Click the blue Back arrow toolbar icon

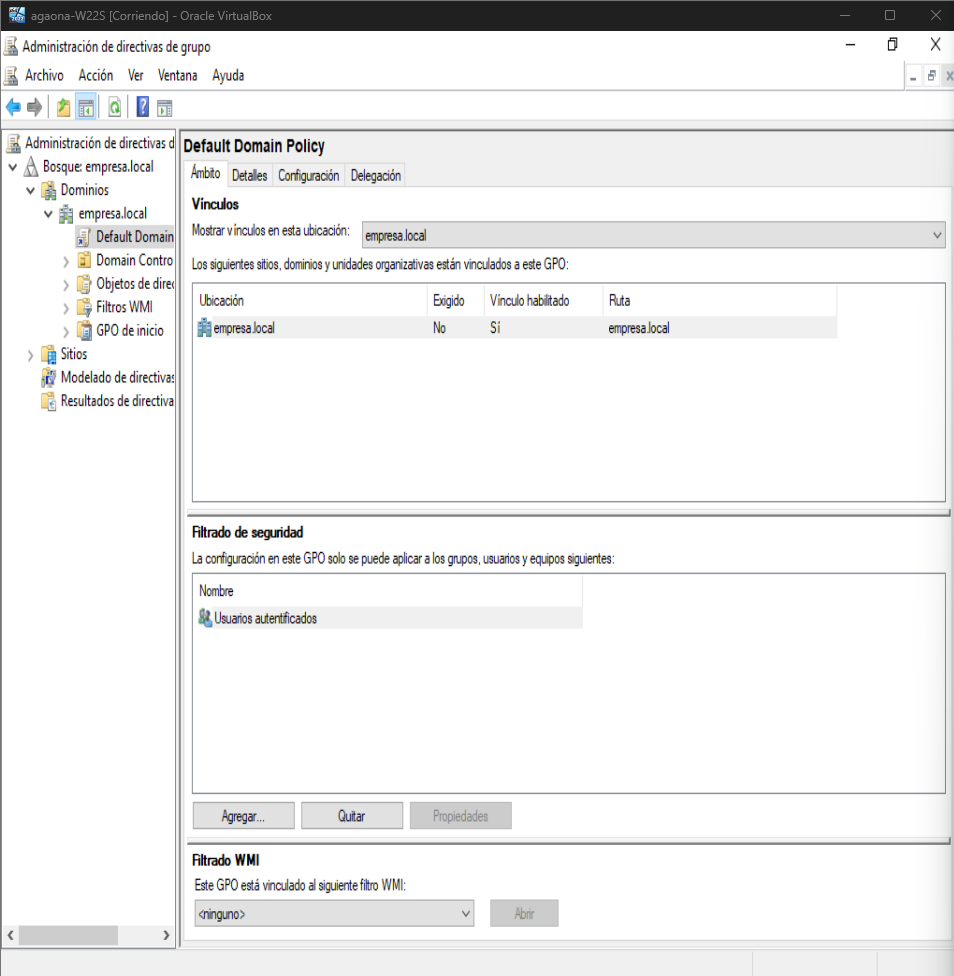[x=13, y=108]
